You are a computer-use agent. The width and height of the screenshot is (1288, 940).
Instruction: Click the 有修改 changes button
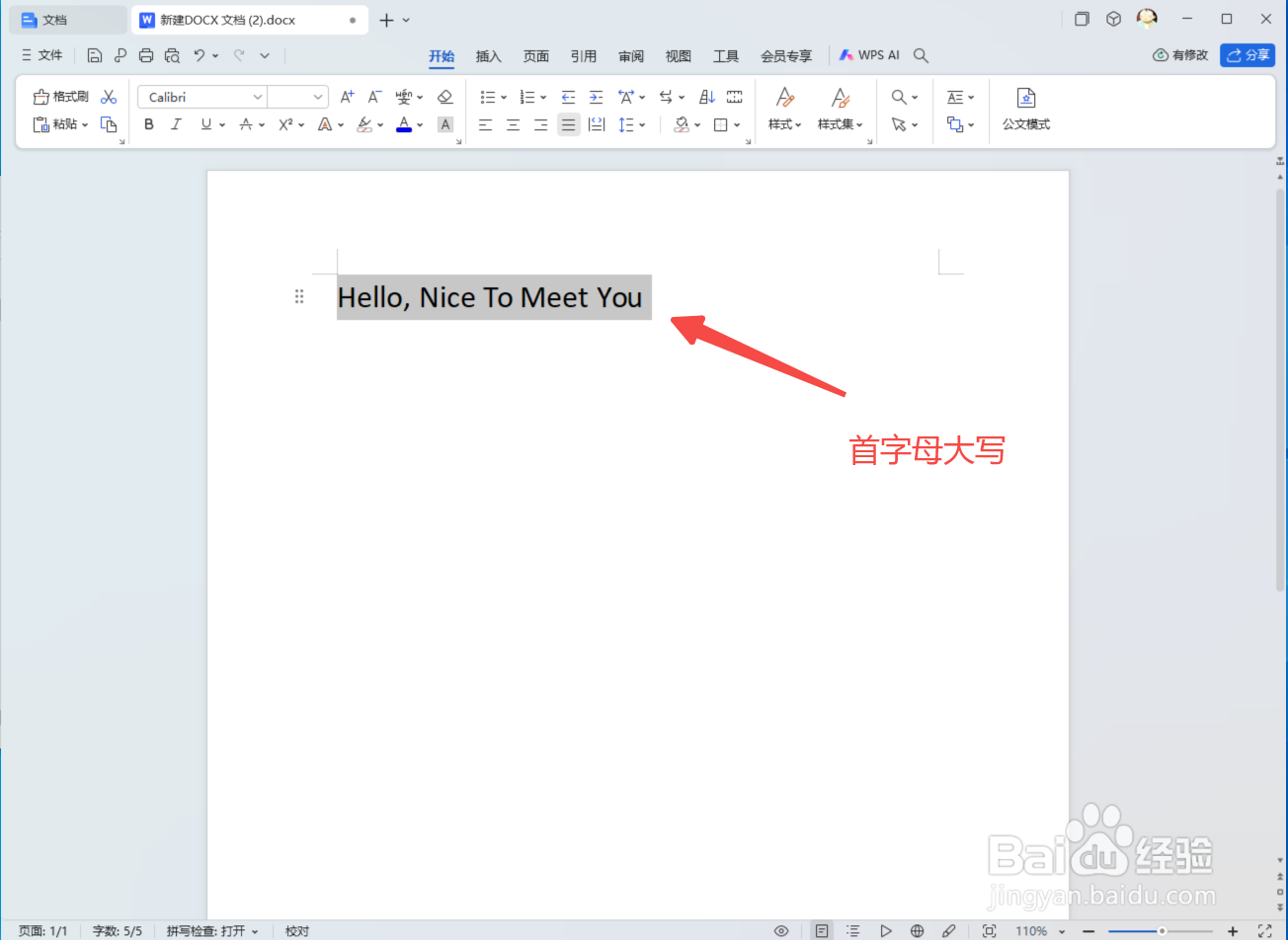(x=1180, y=55)
